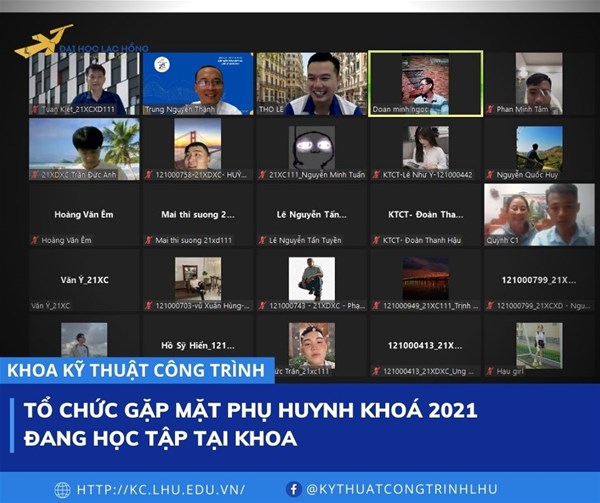The image size is (600, 503).
Task: Open the @KYTHUATCONGTRINHLHU Facebook handle
Action: 397,489
